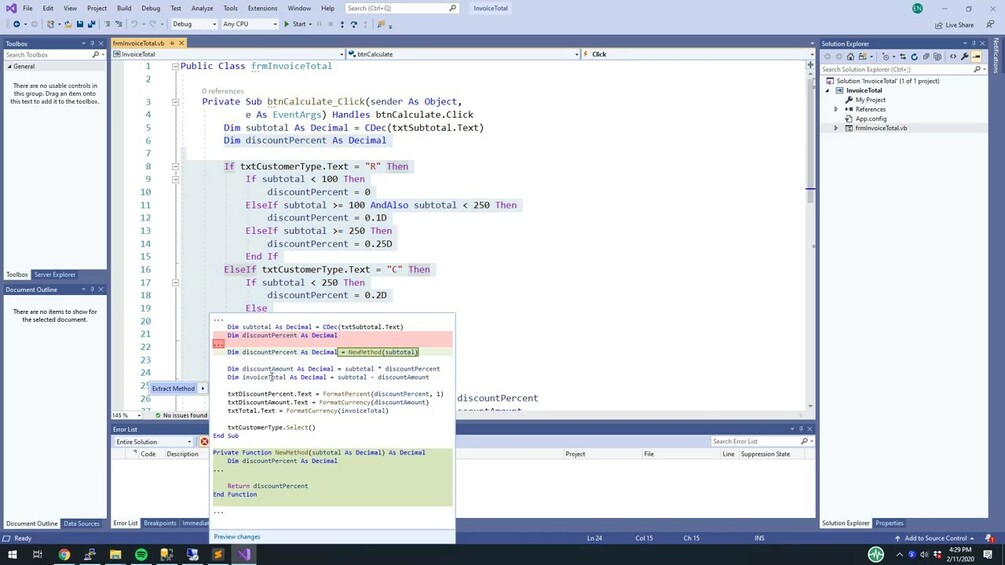Click Search Solution Explorer field
1005x565 pixels.
902,69
